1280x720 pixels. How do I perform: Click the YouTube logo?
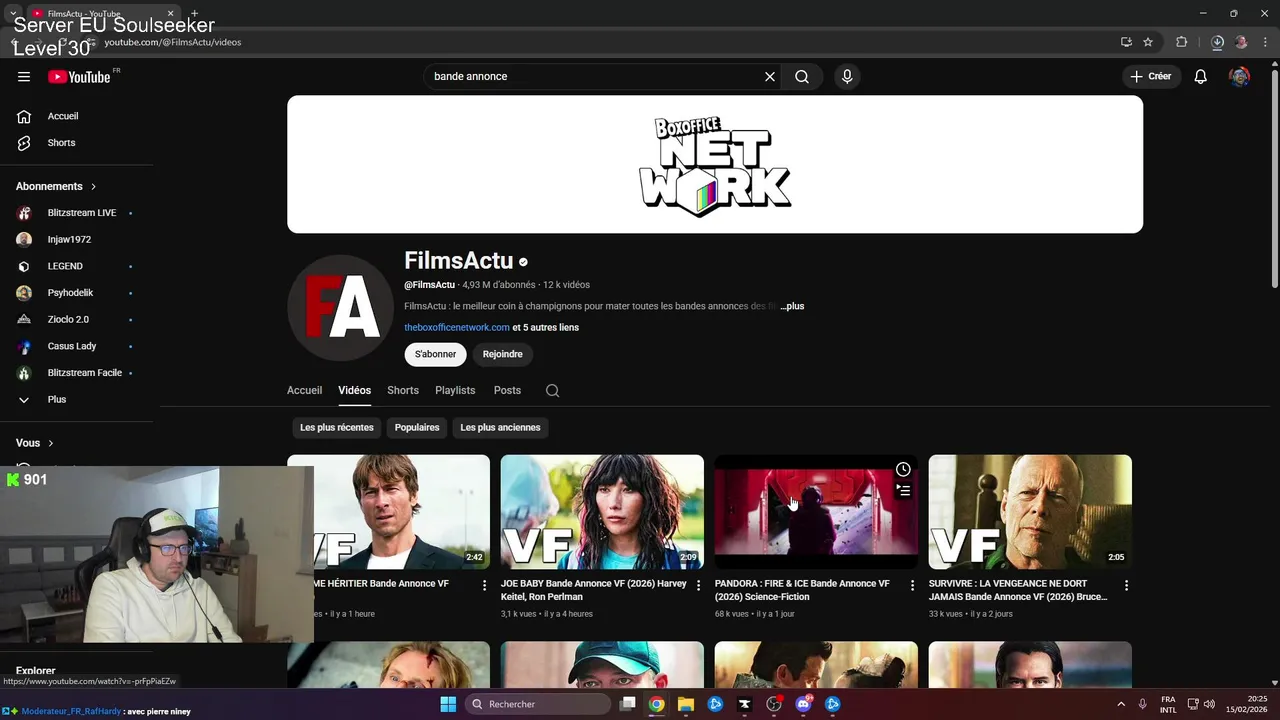(79, 77)
